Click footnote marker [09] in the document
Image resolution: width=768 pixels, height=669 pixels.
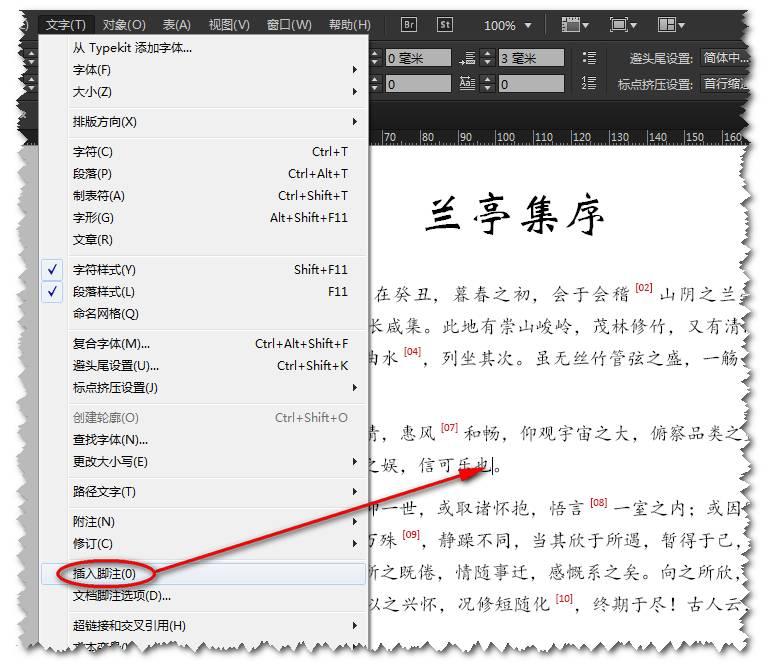(x=411, y=534)
